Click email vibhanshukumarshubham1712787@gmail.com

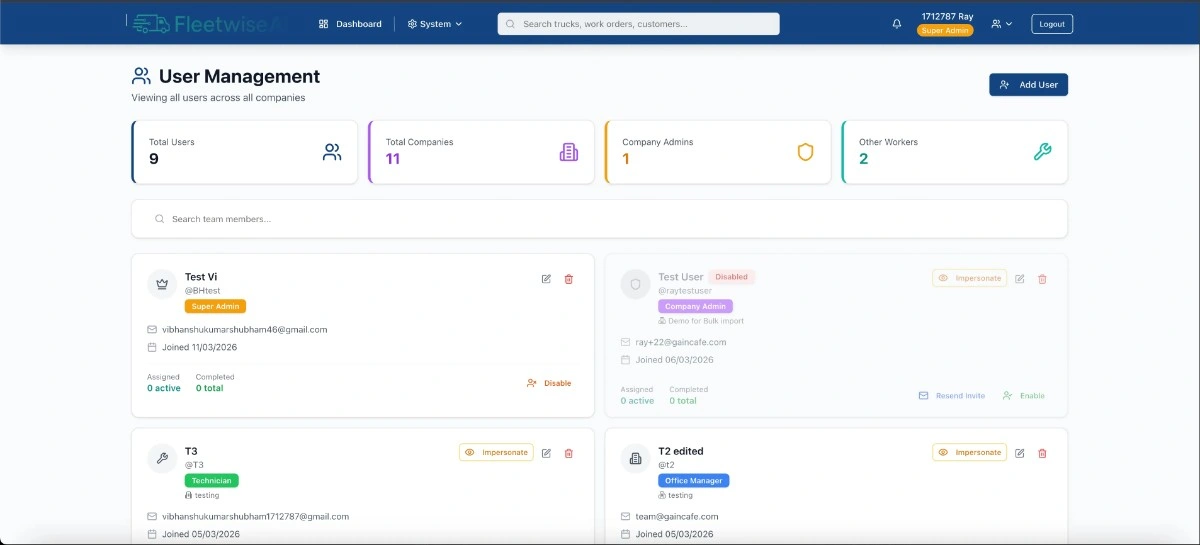256,517
